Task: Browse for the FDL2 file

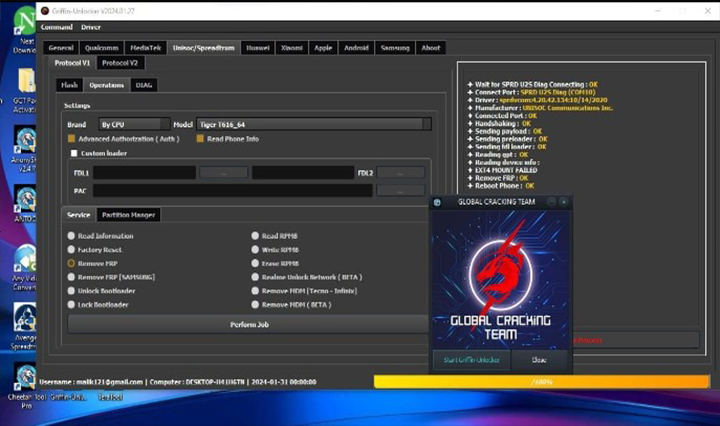Action: click(400, 173)
